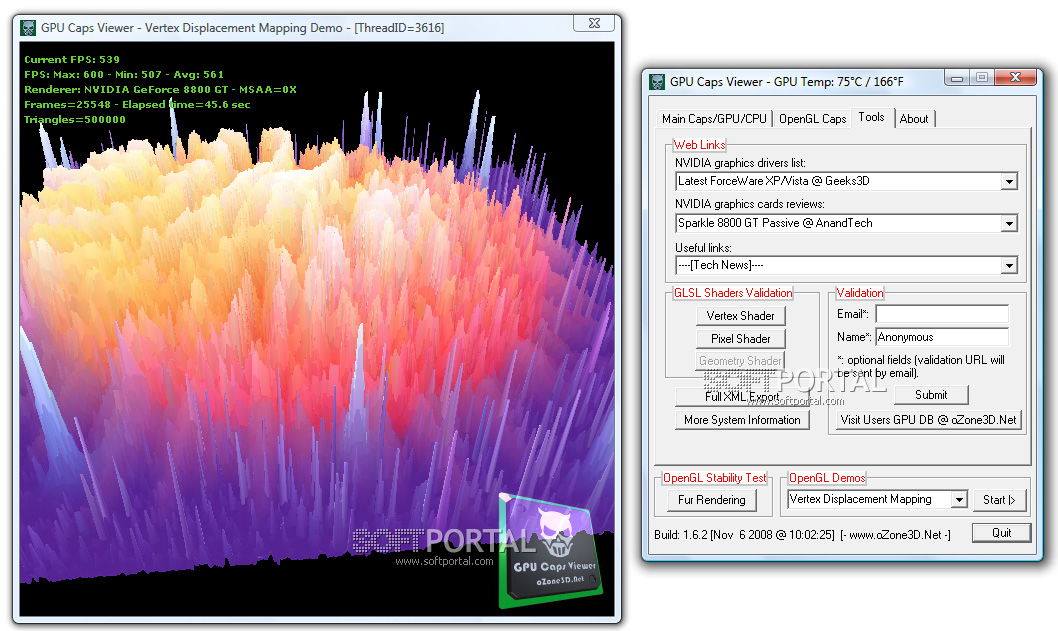
Task: Click the www.oZone3D.Net status text
Action: tap(895, 534)
